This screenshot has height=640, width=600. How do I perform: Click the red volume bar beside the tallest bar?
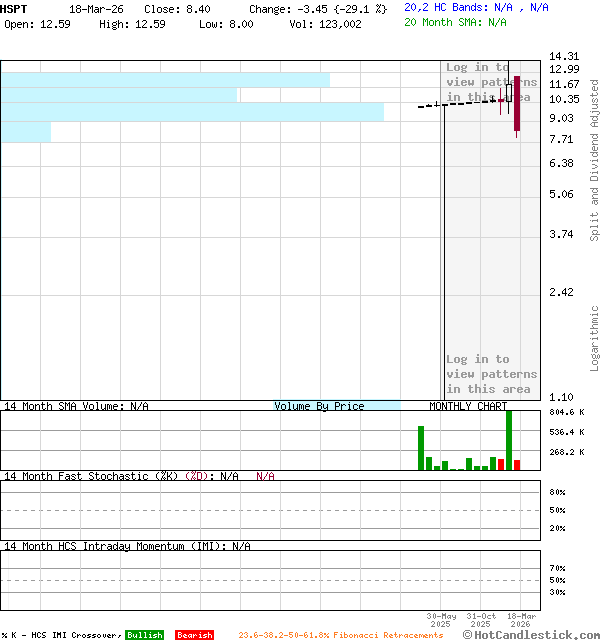(x=517, y=465)
